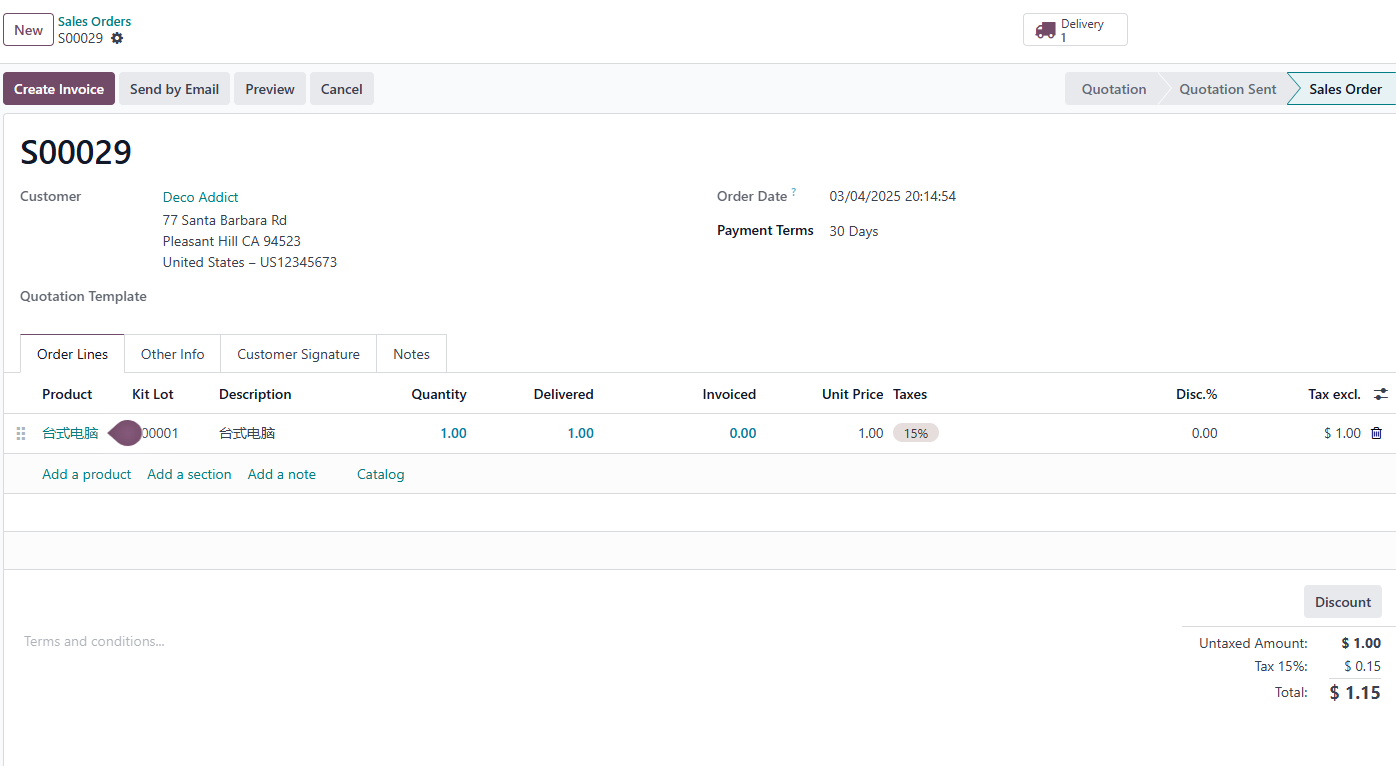Grab the order line drag handle
Screen dimensions: 1396x766
click(21, 433)
